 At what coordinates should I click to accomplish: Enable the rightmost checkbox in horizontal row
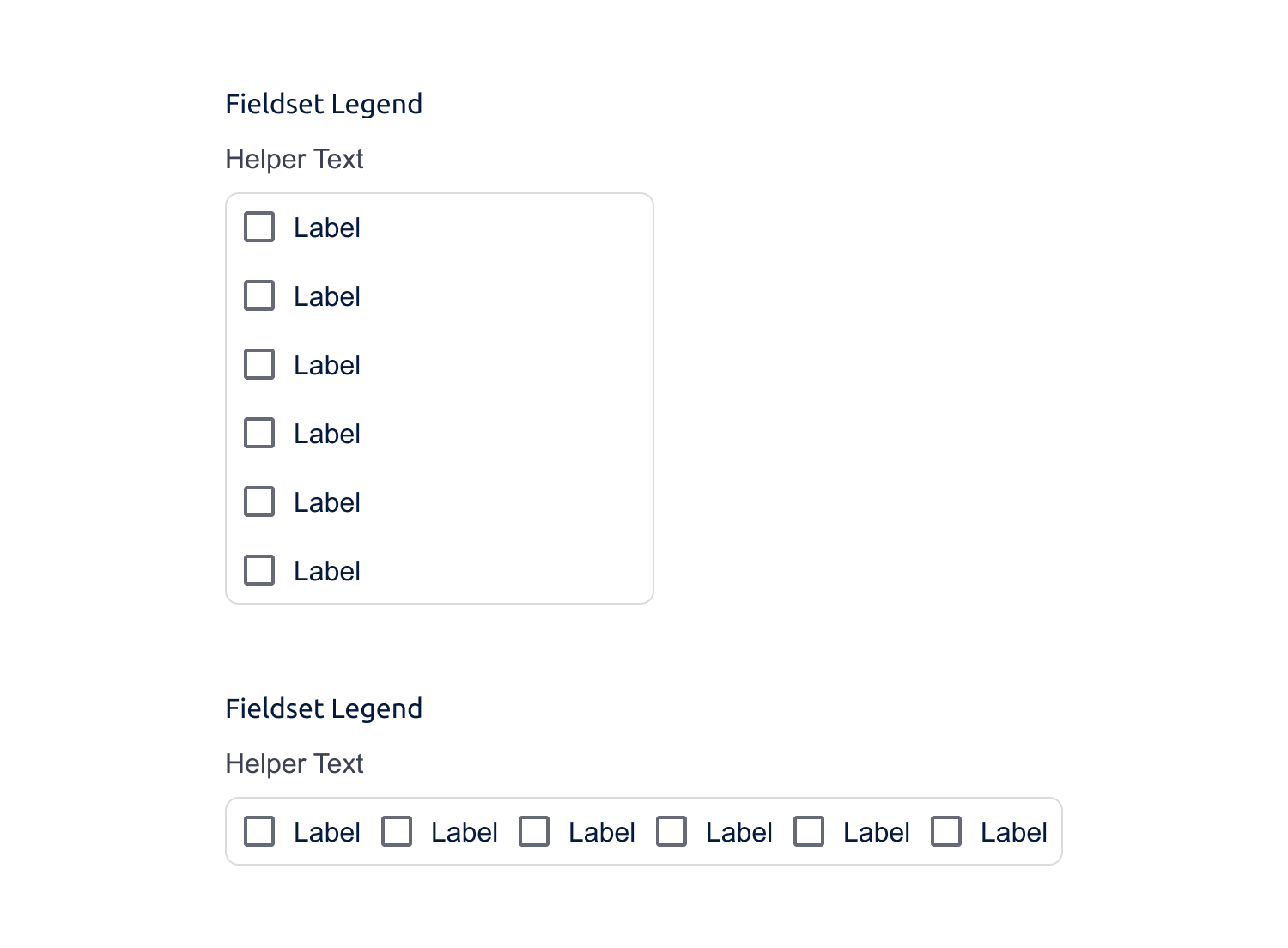[x=945, y=831]
